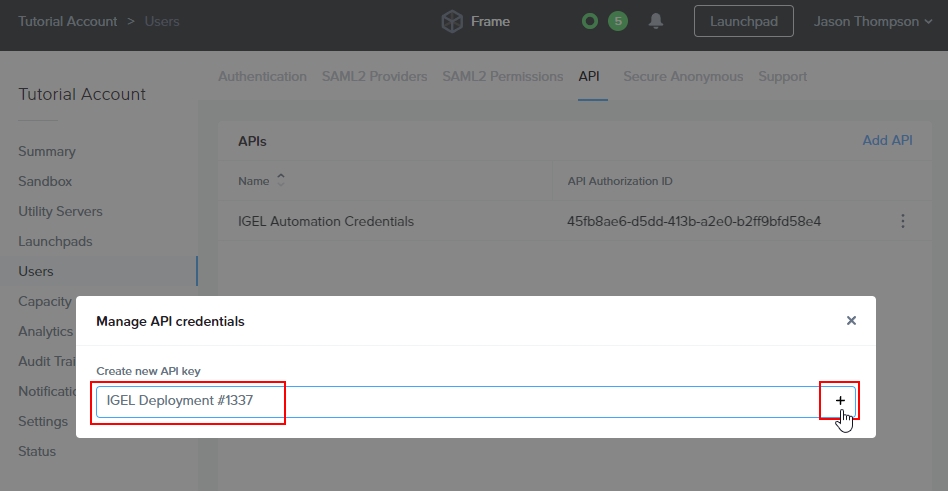Open Settings in sidebar
This screenshot has height=491, width=948.
click(x=43, y=421)
